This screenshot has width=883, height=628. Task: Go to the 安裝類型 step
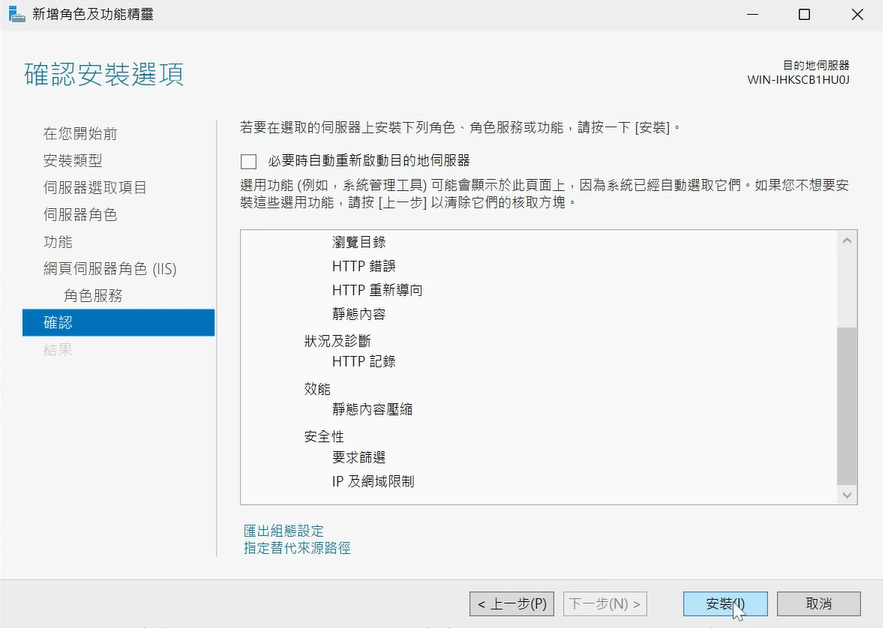(73, 161)
